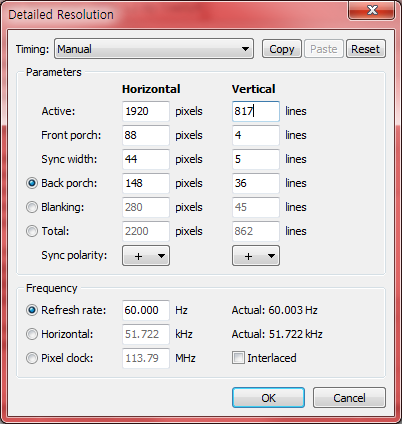Image resolution: width=402 pixels, height=424 pixels.
Task: Select the Total radio button
Action: (32, 231)
